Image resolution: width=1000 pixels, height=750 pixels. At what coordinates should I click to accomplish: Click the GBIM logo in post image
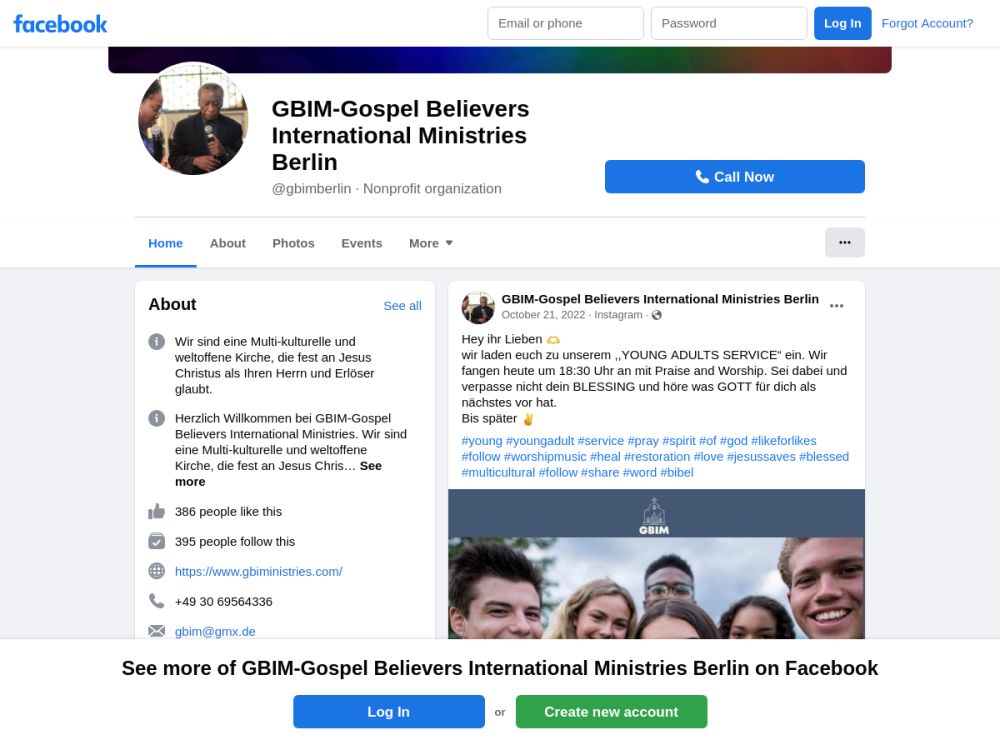click(x=654, y=516)
